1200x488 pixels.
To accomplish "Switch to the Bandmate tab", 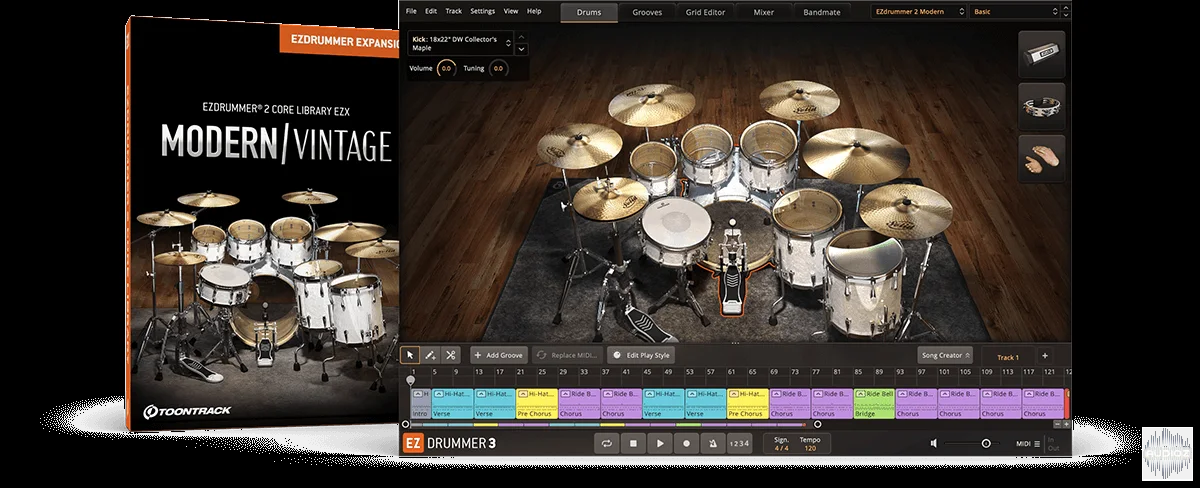I will tap(824, 12).
